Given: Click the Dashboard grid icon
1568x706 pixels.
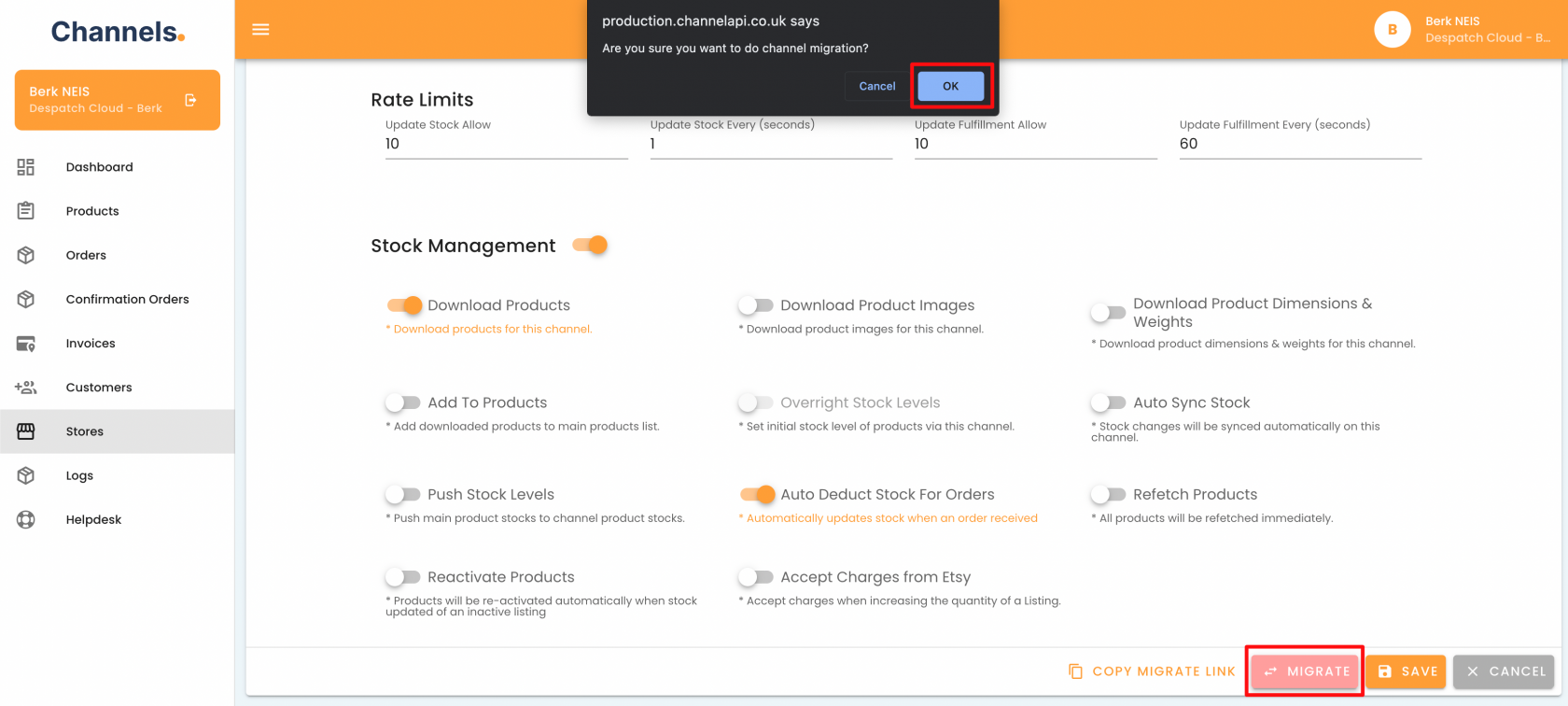Looking at the screenshot, I should coord(26,167).
